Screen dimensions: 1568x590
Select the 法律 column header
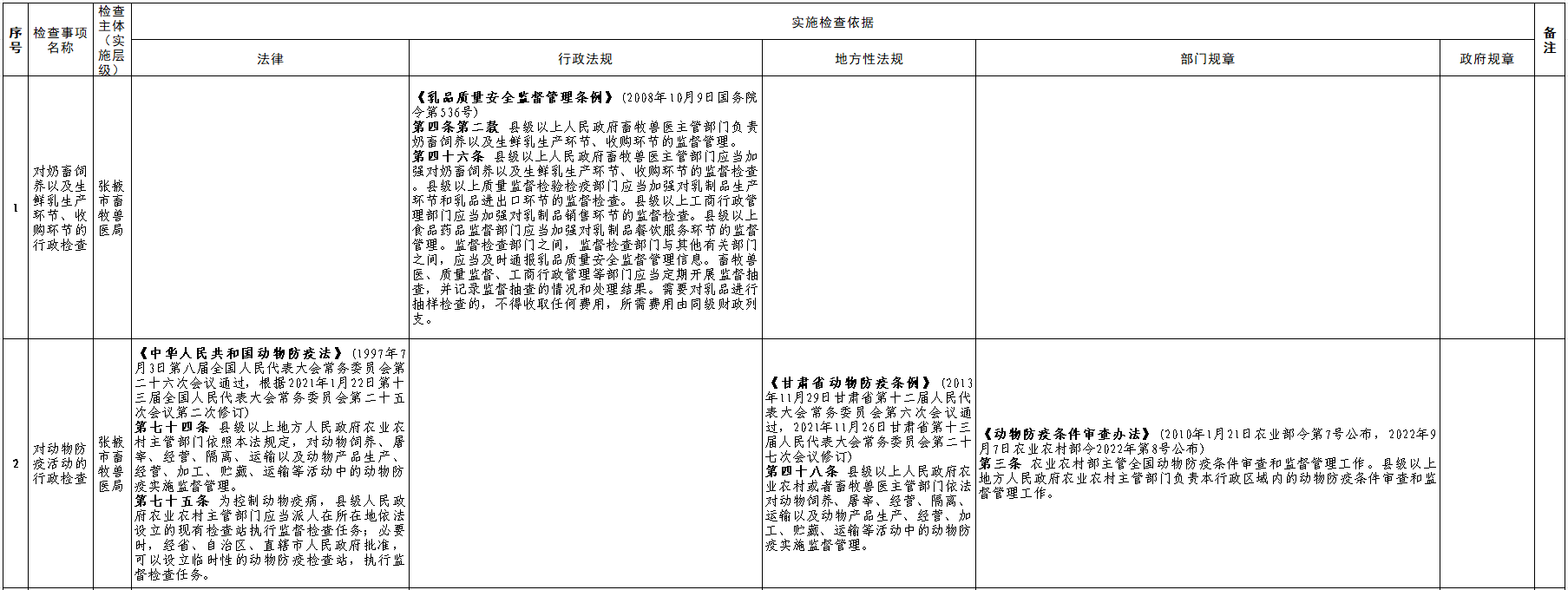270,59
